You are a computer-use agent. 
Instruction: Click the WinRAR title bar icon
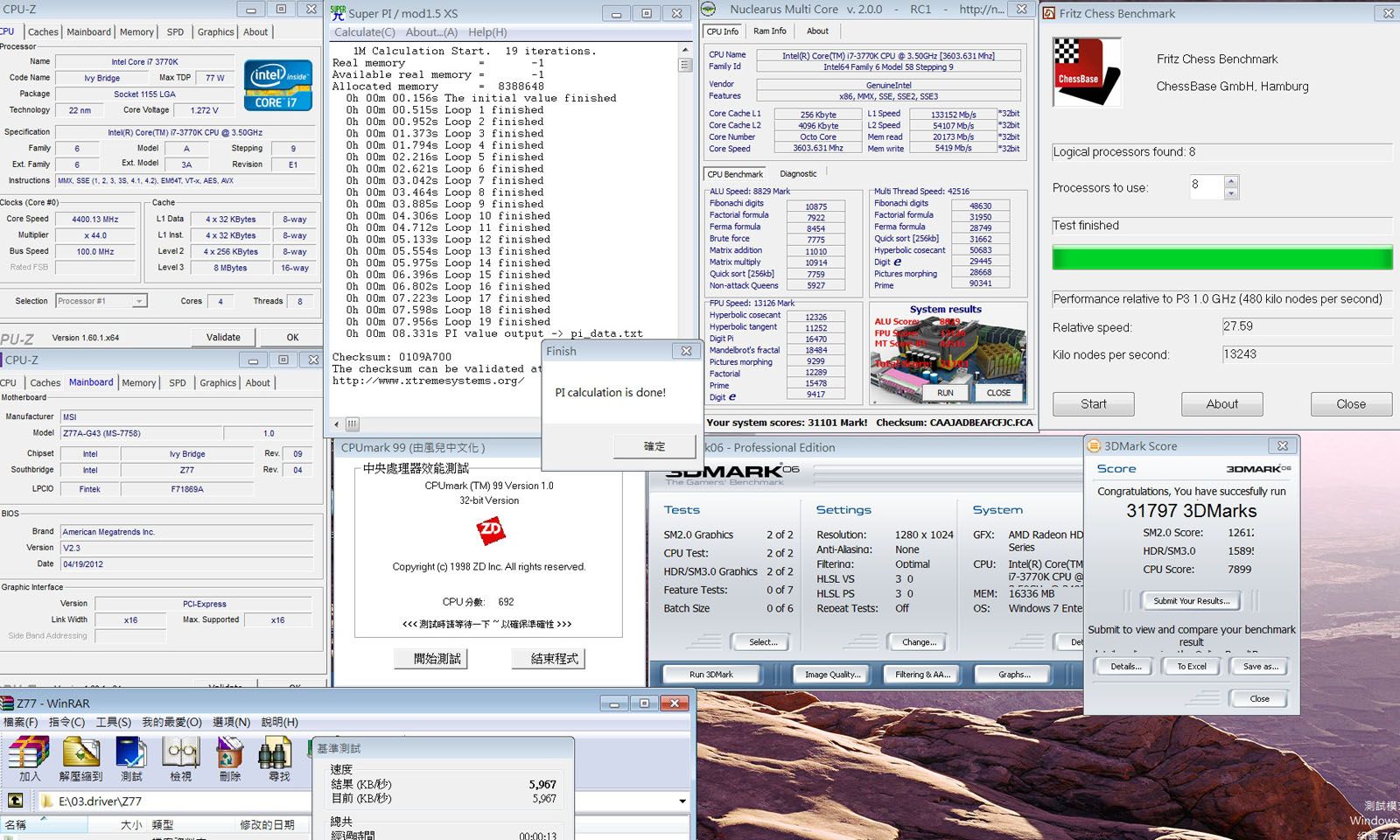tap(7, 703)
